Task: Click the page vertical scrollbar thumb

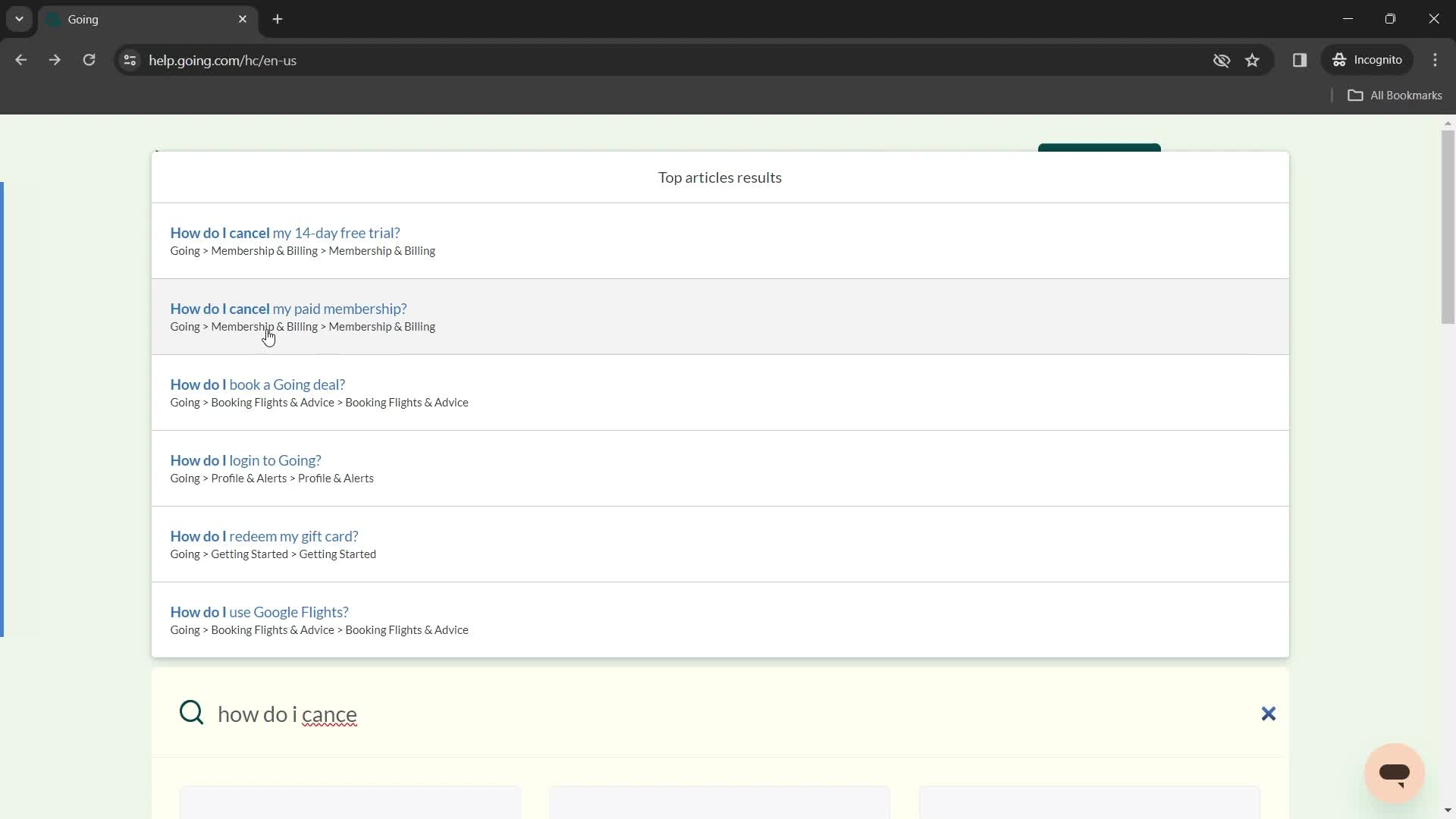Action: point(1448,227)
